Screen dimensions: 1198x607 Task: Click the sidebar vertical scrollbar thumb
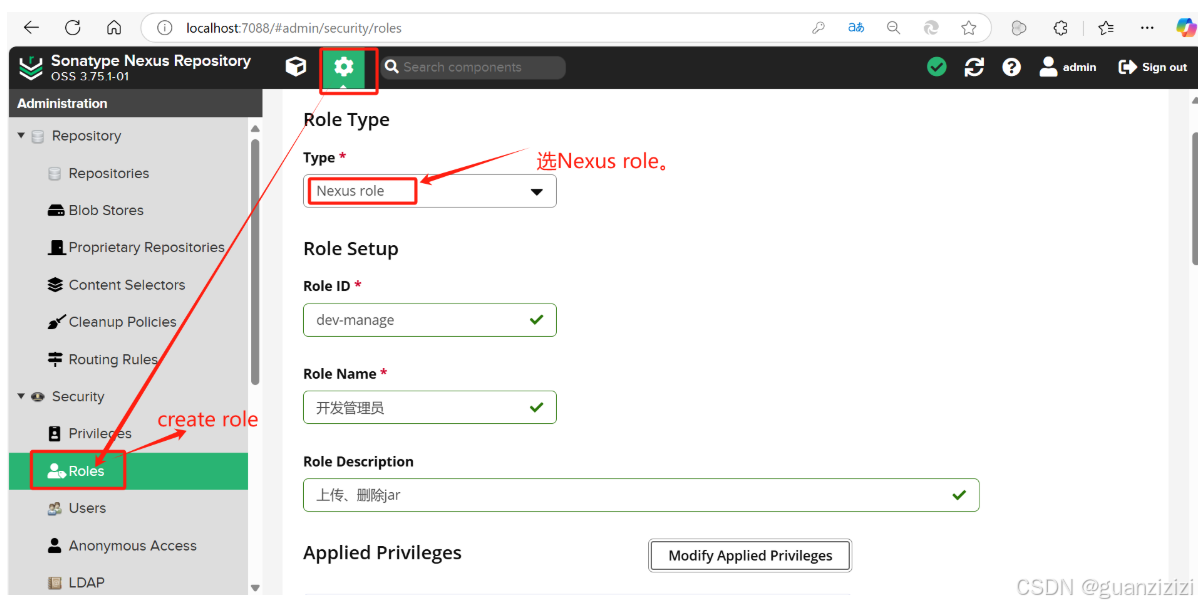[x=255, y=261]
